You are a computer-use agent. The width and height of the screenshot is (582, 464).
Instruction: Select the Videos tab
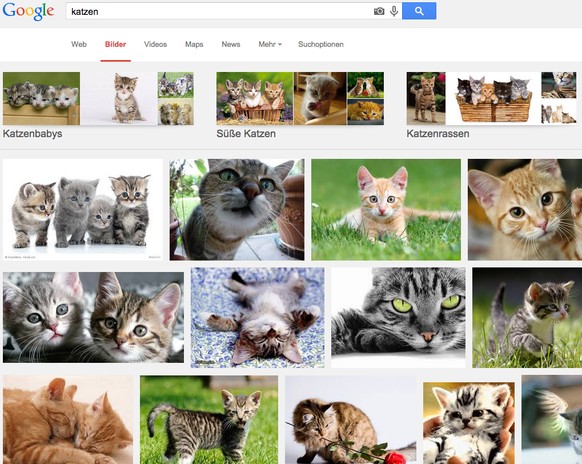[155, 44]
